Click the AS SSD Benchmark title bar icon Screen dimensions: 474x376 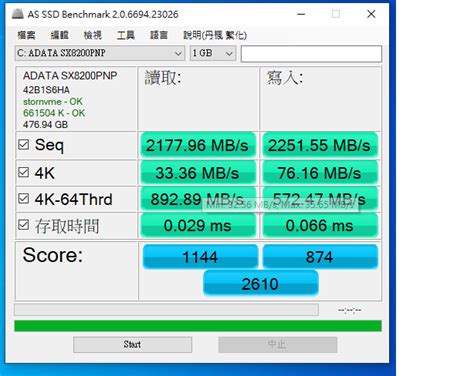(x=17, y=14)
